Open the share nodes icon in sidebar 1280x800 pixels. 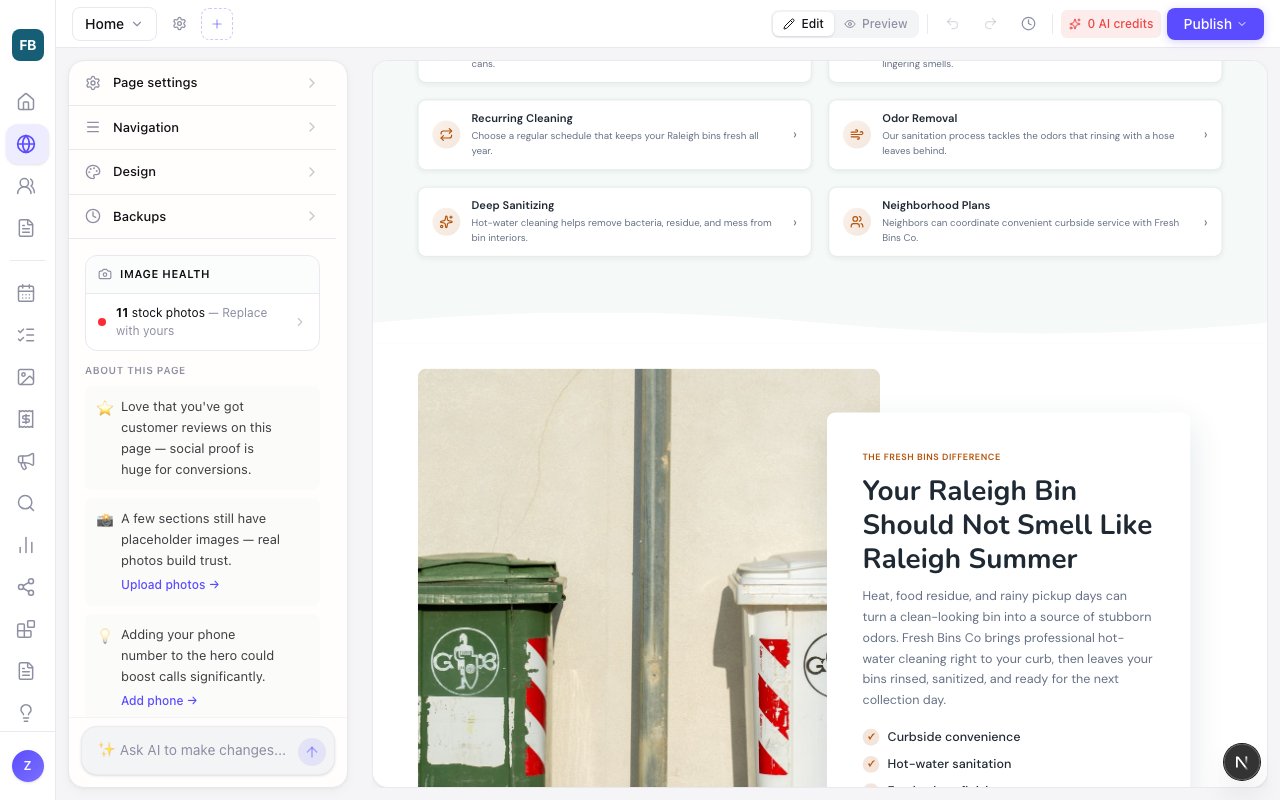(27, 587)
